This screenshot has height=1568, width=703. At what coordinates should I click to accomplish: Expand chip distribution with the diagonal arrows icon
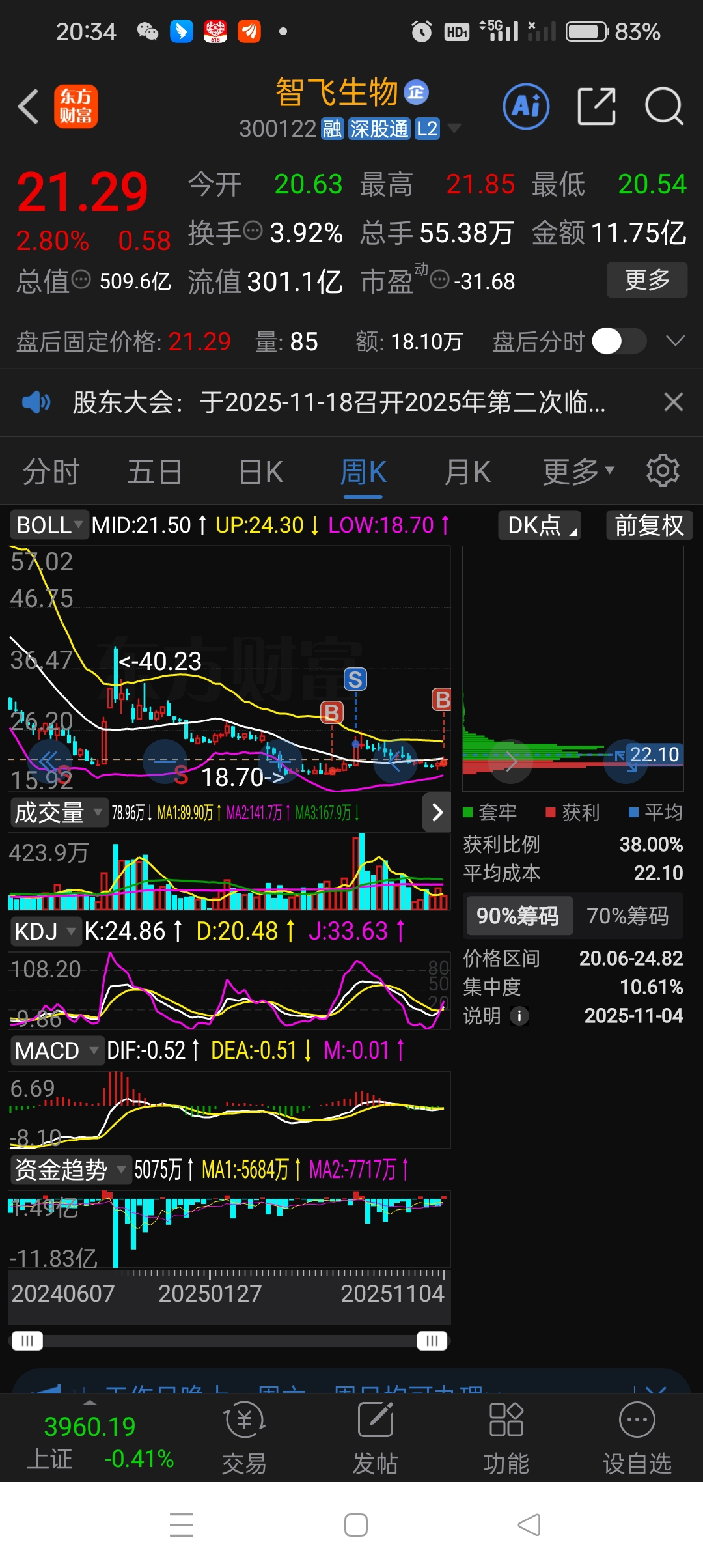626,761
